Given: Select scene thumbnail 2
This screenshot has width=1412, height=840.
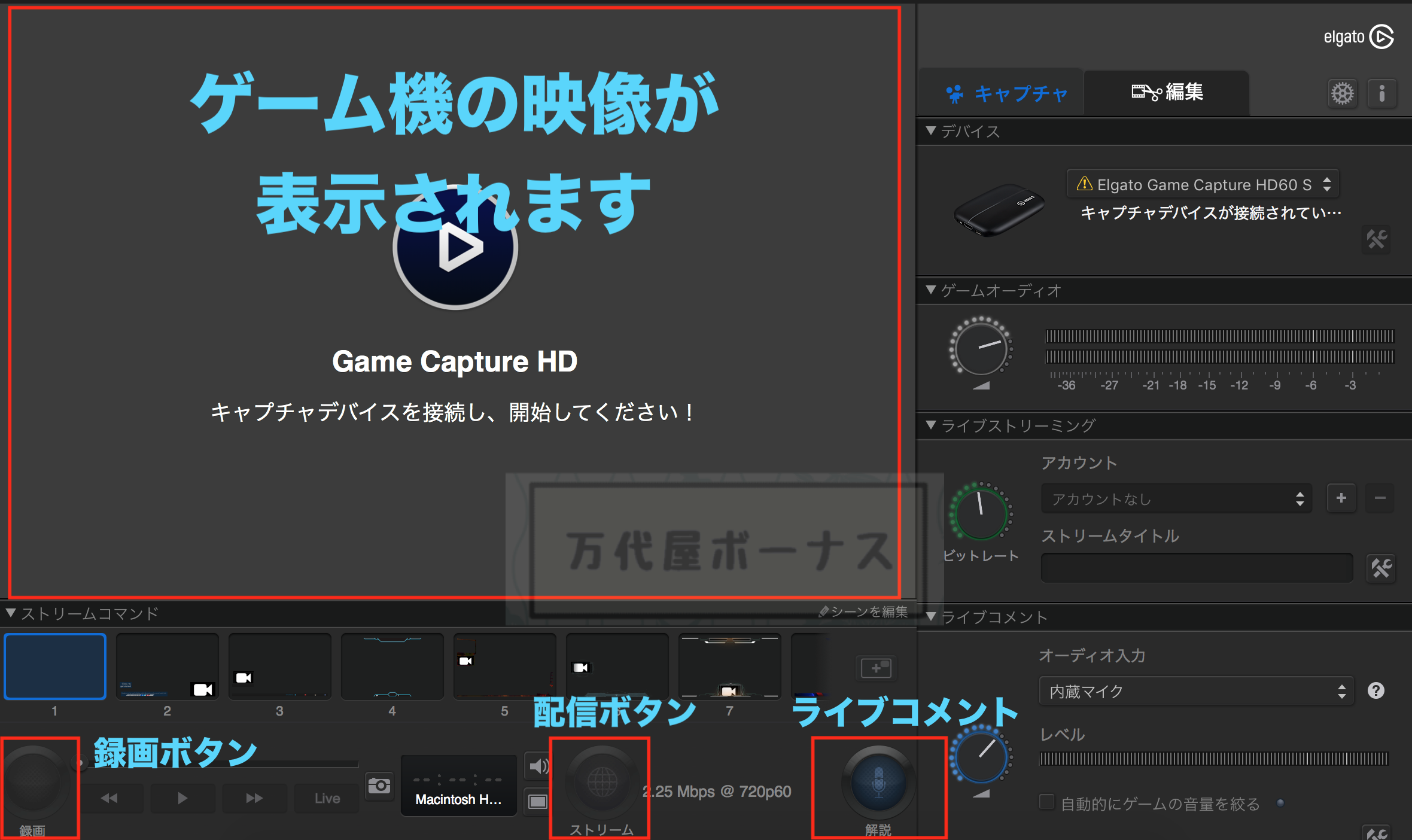Looking at the screenshot, I should (167, 666).
